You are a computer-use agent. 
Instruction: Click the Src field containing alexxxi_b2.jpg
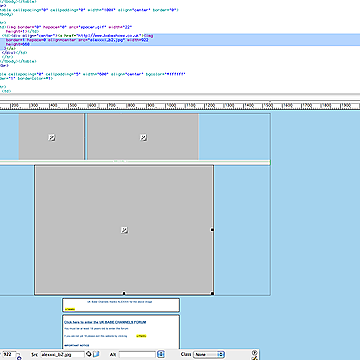[x=62, y=354]
